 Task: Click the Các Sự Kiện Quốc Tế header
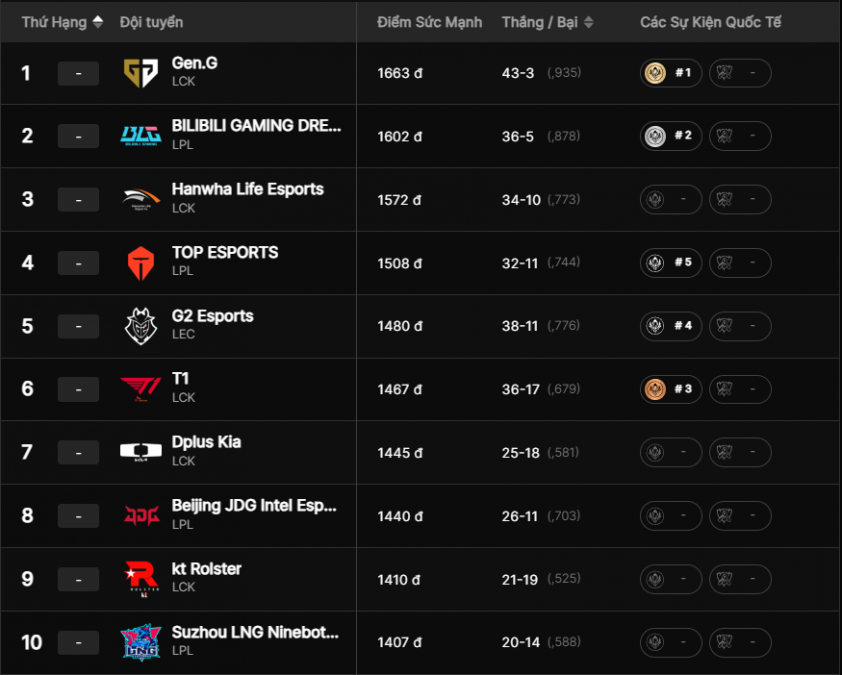[x=710, y=22]
